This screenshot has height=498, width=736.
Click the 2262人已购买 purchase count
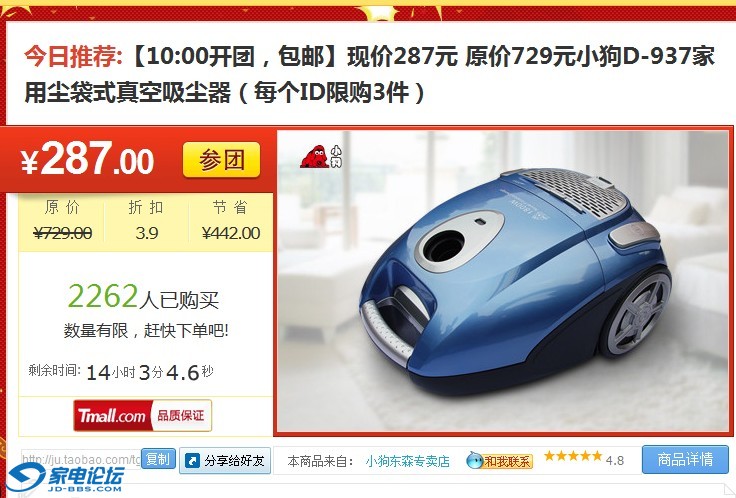144,297
